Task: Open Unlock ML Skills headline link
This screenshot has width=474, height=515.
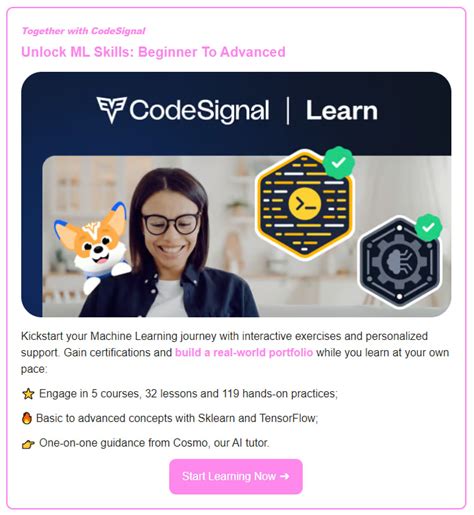Action: tap(153, 52)
